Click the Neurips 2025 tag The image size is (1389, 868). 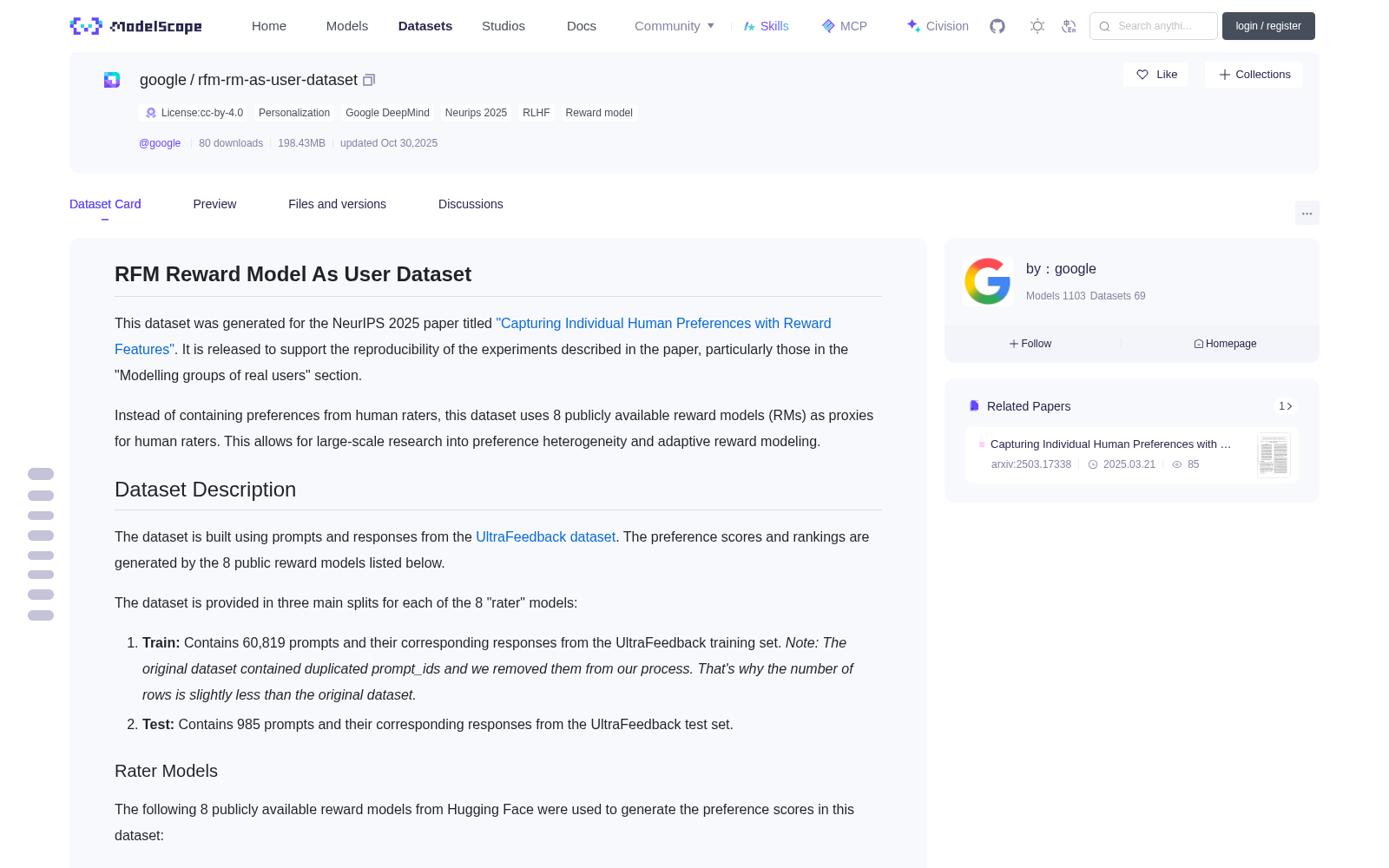tap(476, 113)
